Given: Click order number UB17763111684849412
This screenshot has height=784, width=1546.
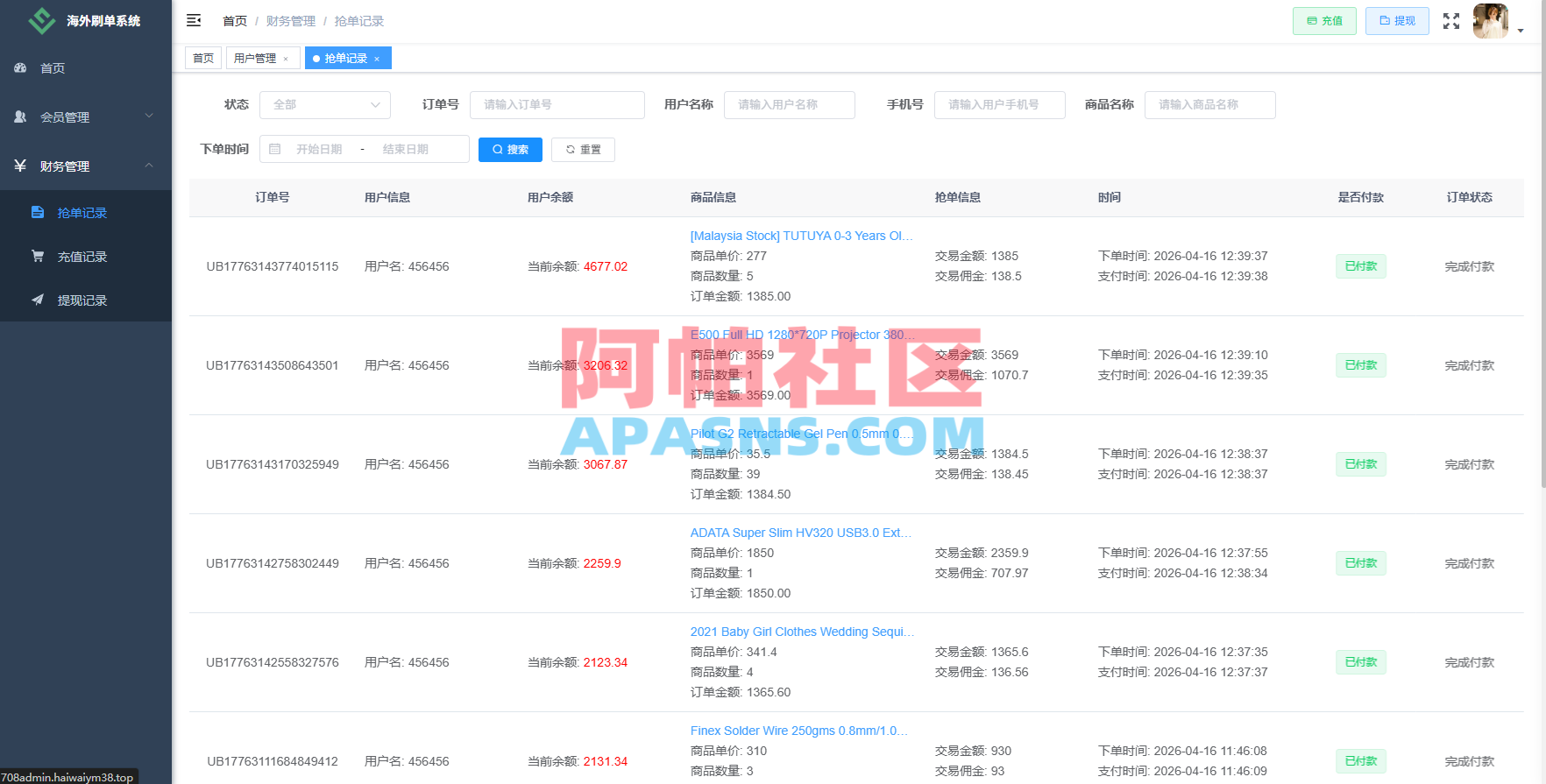Looking at the screenshot, I should (273, 761).
